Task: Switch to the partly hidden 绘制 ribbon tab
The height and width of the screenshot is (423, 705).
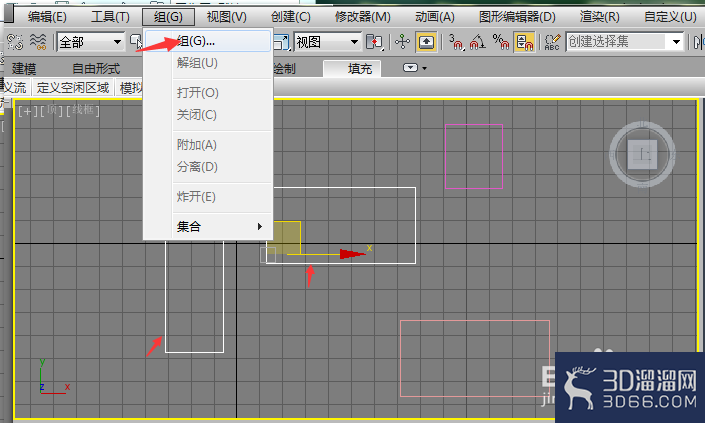Action: pyautogui.click(x=284, y=69)
